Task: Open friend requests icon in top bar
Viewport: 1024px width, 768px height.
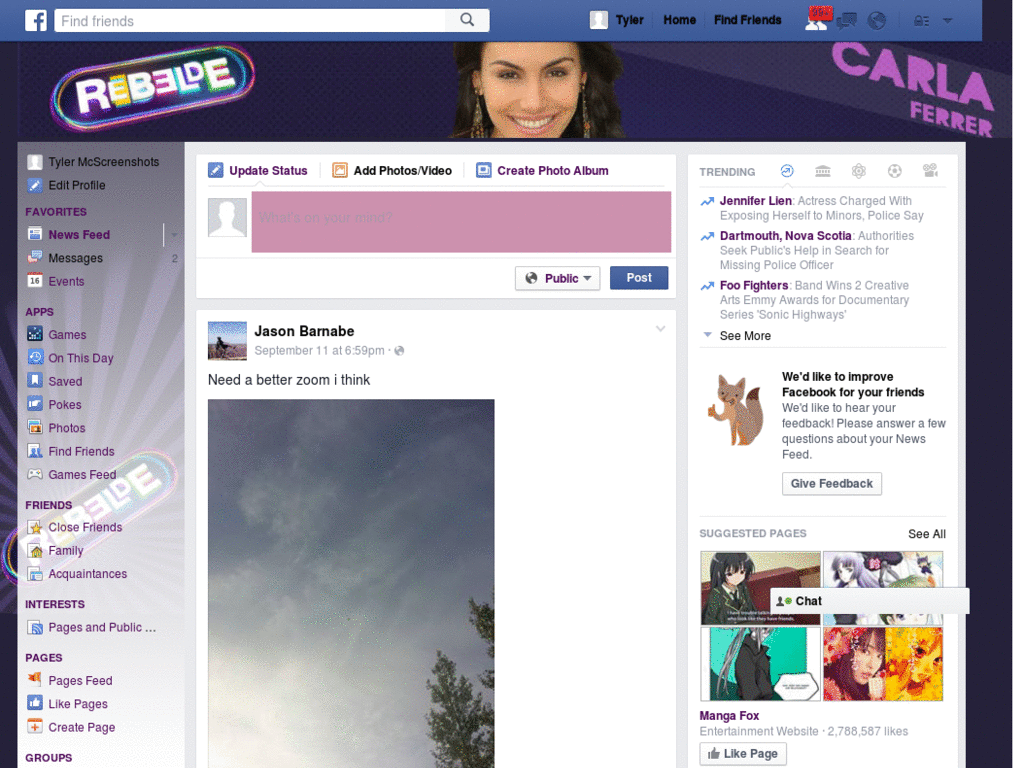Action: click(x=817, y=20)
